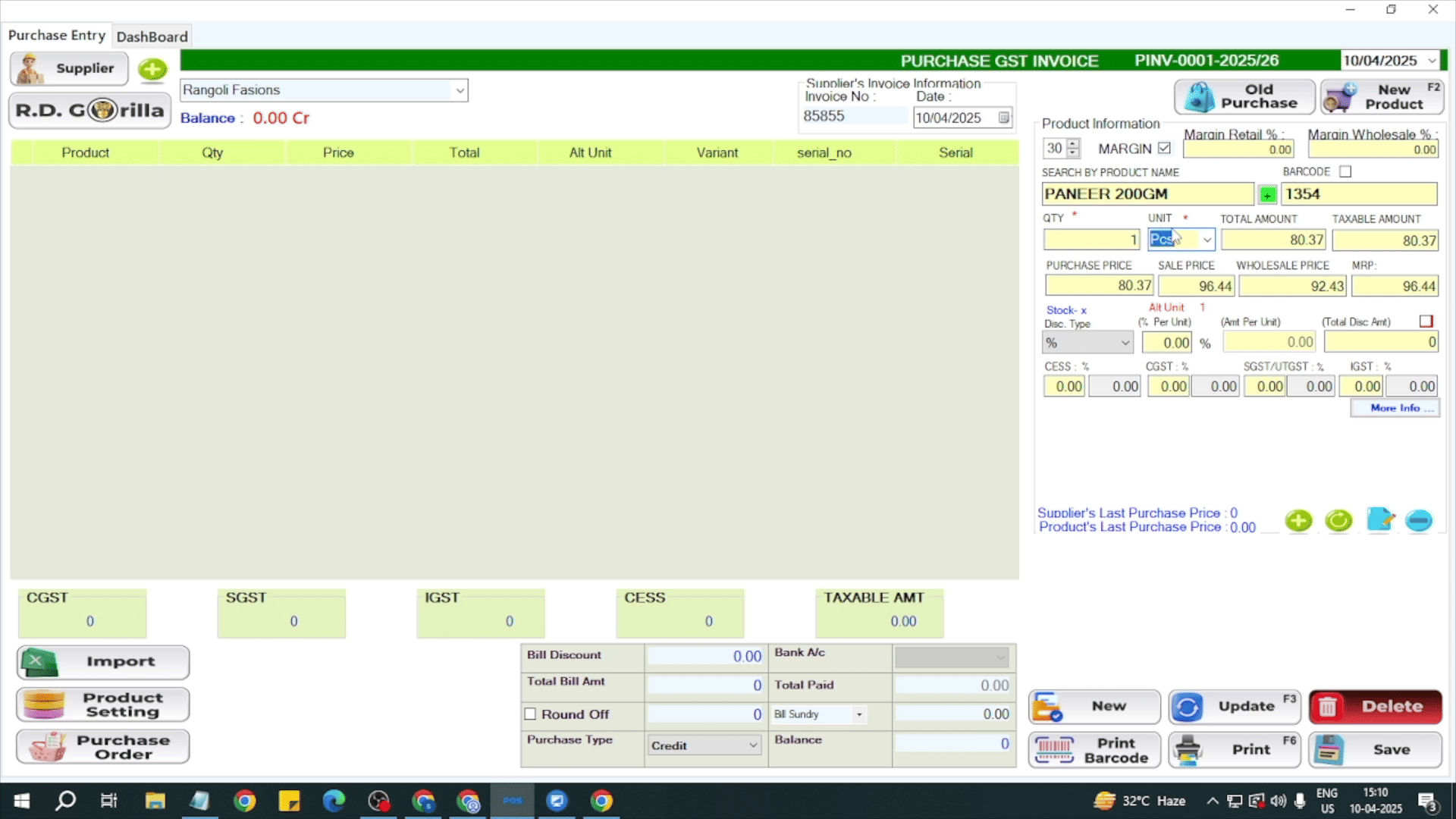Click the blue minus remove icon
The height and width of the screenshot is (819, 1456).
pos(1418,520)
